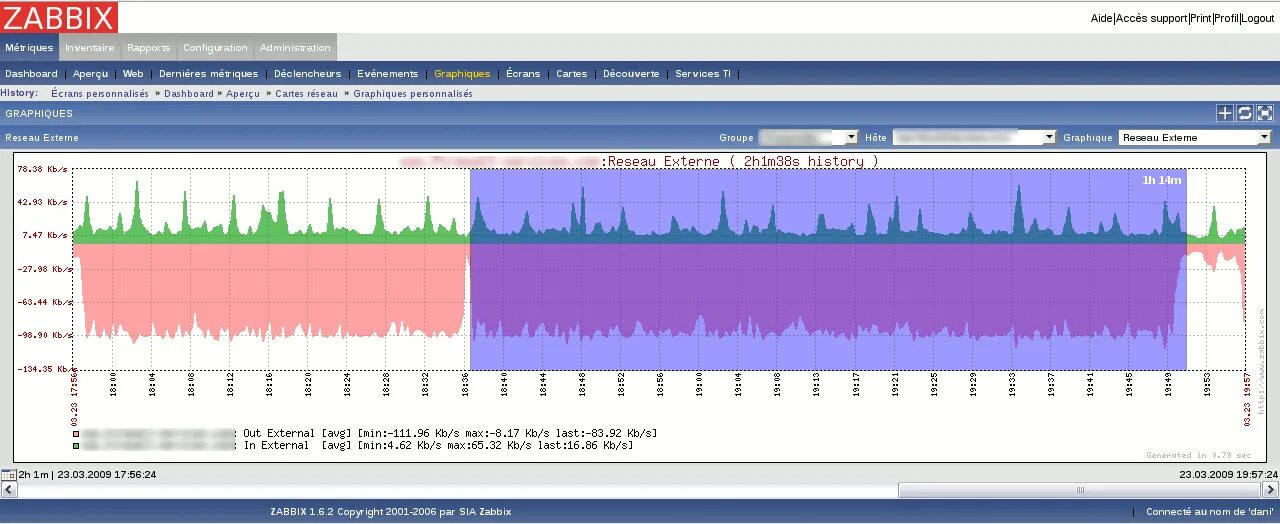This screenshot has width=1280, height=524.
Task: Click Connecté au nom de 'dani' text
Action: point(1210,511)
